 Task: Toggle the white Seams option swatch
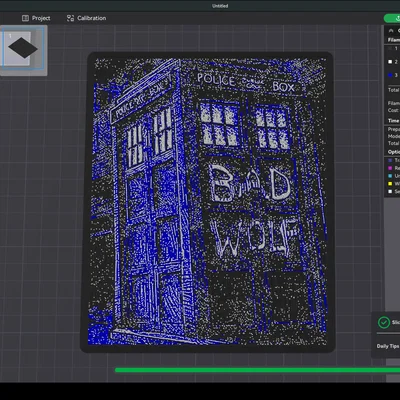point(390,191)
